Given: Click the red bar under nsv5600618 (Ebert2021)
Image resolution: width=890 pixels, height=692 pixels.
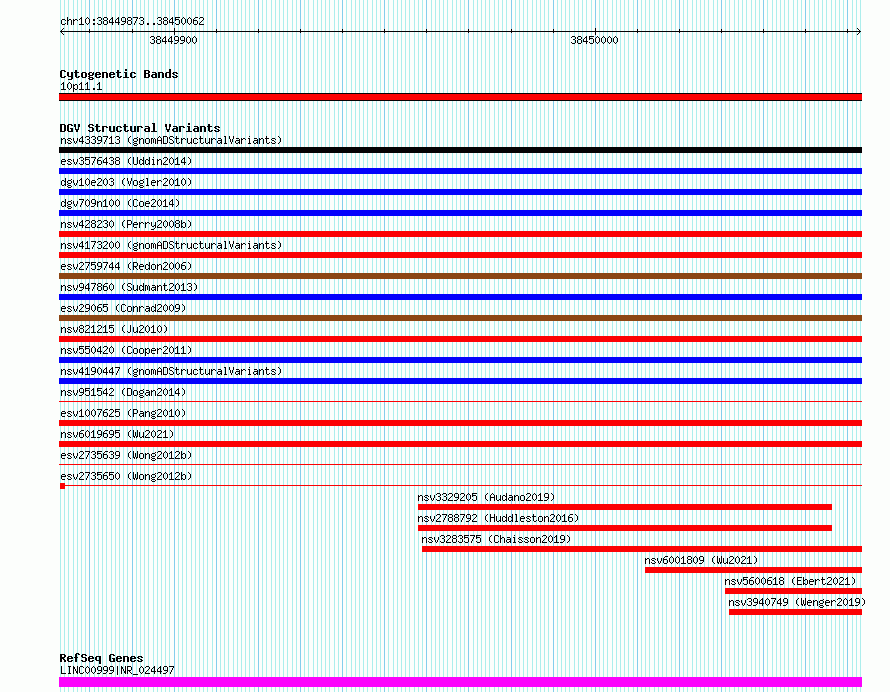Looking at the screenshot, I should coord(794,592).
